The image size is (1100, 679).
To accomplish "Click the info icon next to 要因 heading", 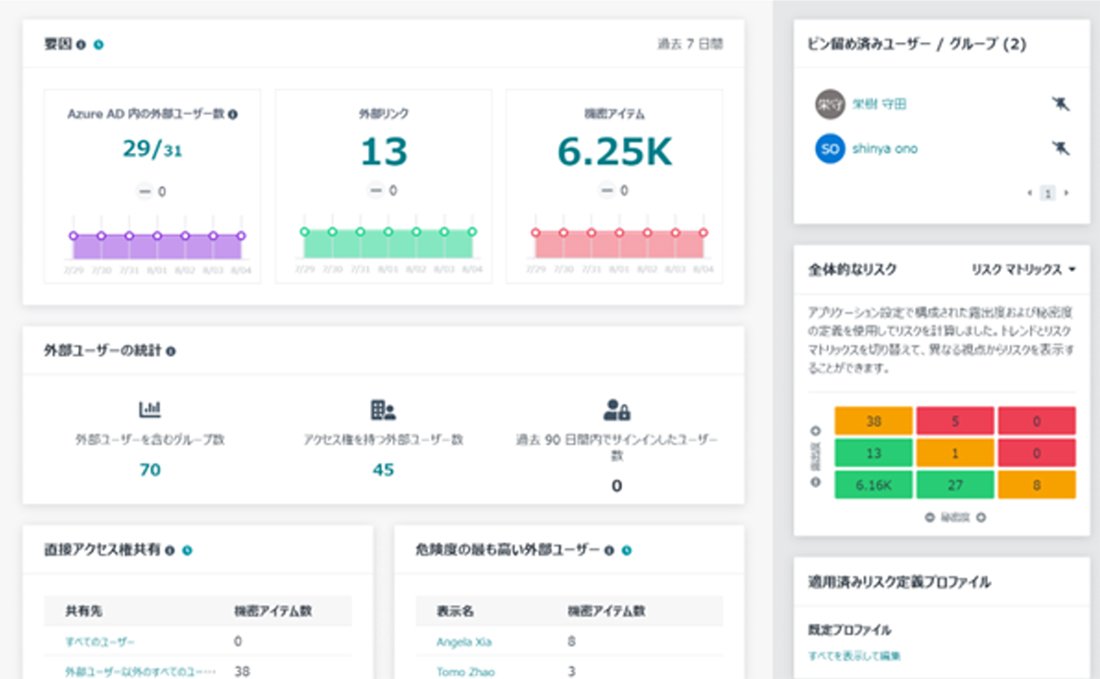I will 81,45.
